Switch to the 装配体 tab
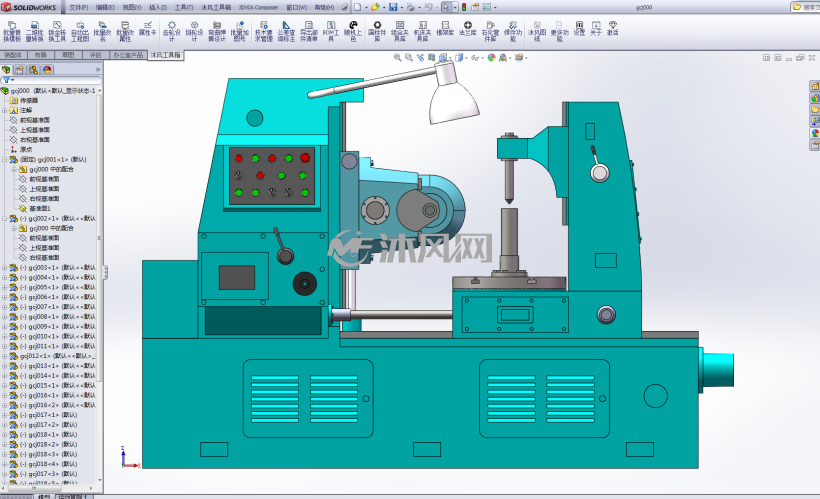Screen dimensions: 820x499 (13, 55)
